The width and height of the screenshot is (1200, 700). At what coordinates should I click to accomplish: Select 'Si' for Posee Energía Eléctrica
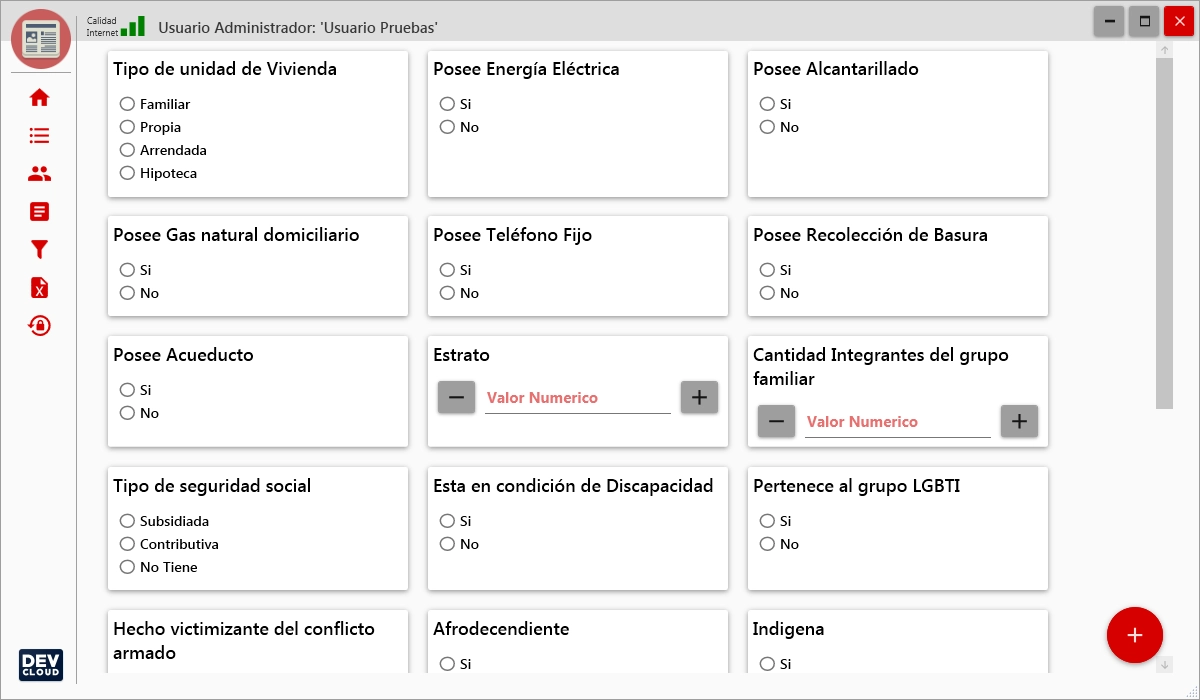point(447,103)
